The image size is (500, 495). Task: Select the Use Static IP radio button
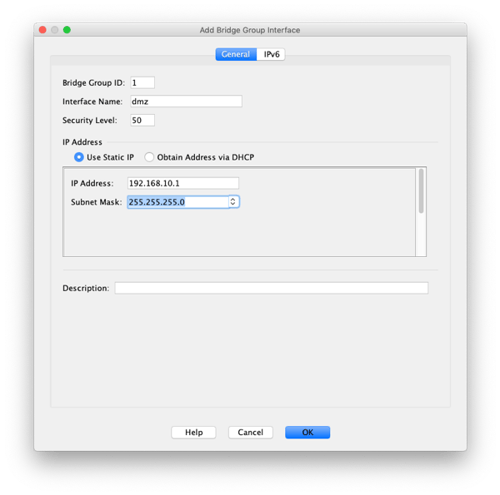click(x=79, y=157)
